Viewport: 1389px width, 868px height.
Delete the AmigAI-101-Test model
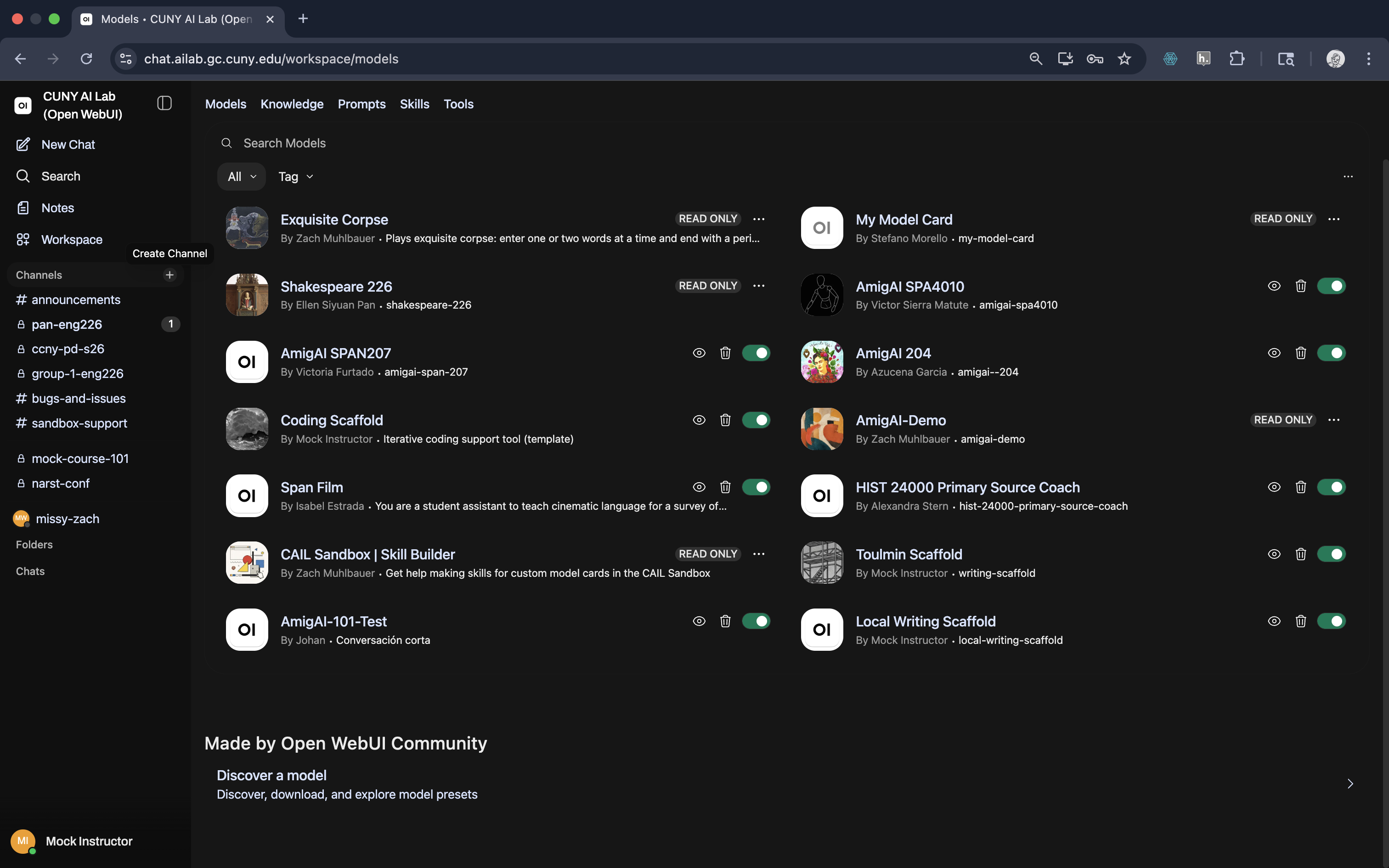coord(725,621)
